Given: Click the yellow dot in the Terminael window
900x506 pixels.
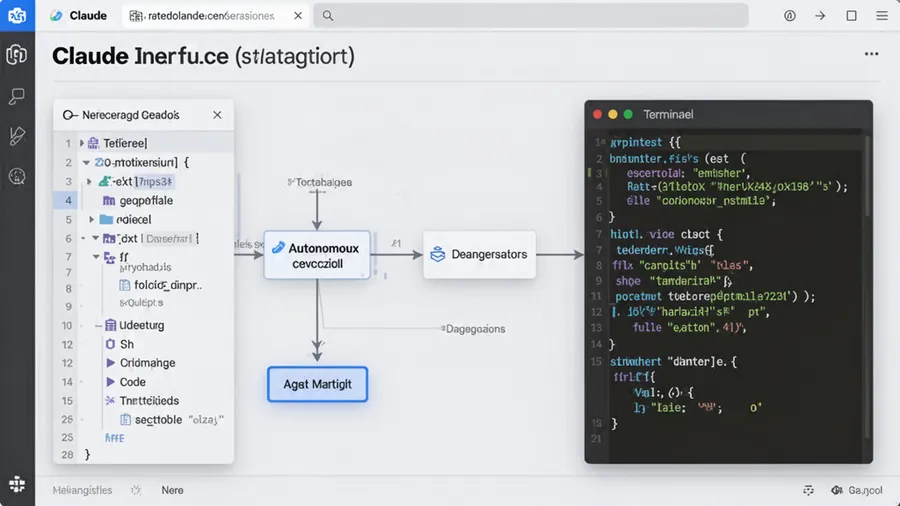Looking at the screenshot, I should 613,114.
